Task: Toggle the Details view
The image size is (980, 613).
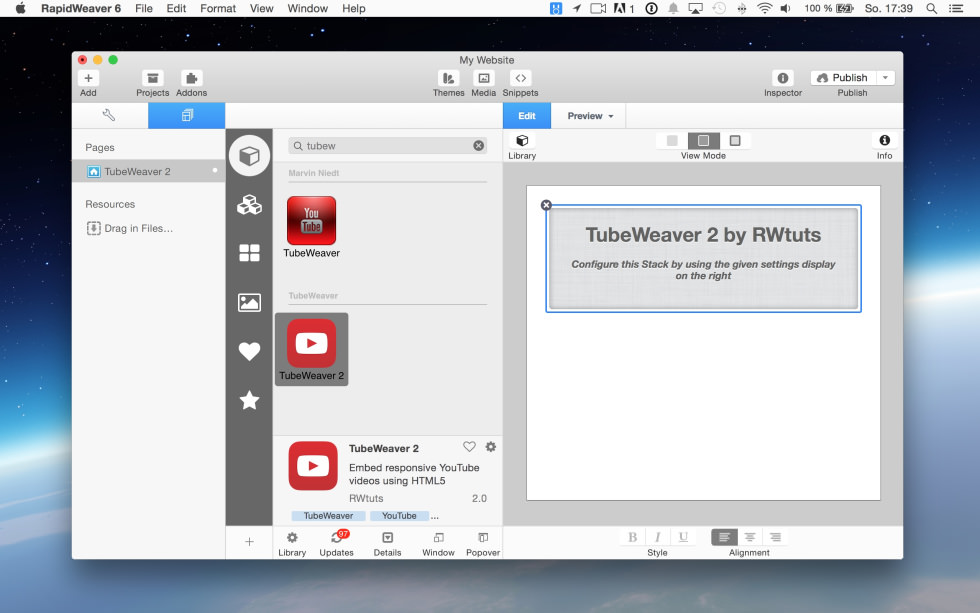Action: 388,544
